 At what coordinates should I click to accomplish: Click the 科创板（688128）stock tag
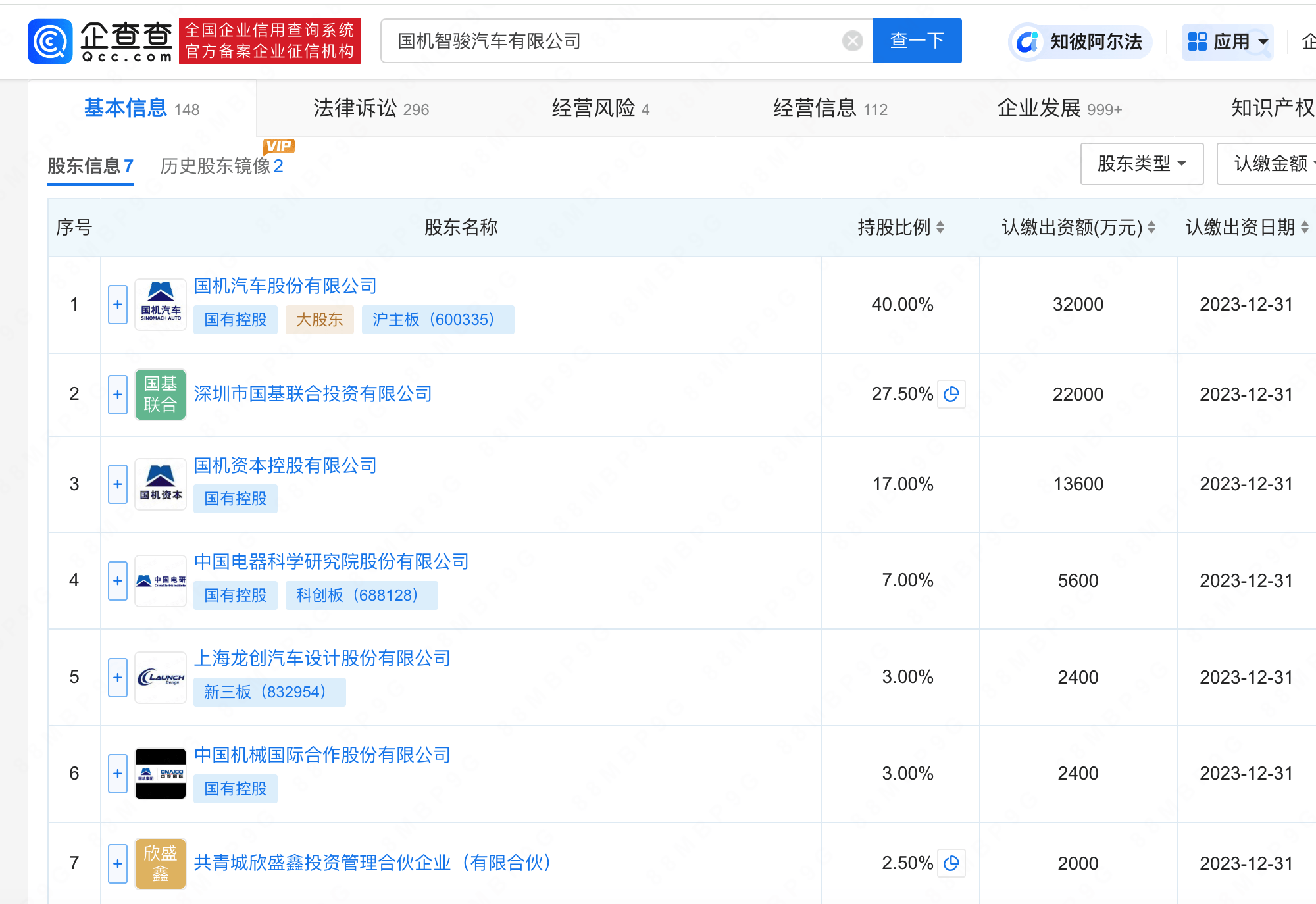pyautogui.click(x=362, y=595)
